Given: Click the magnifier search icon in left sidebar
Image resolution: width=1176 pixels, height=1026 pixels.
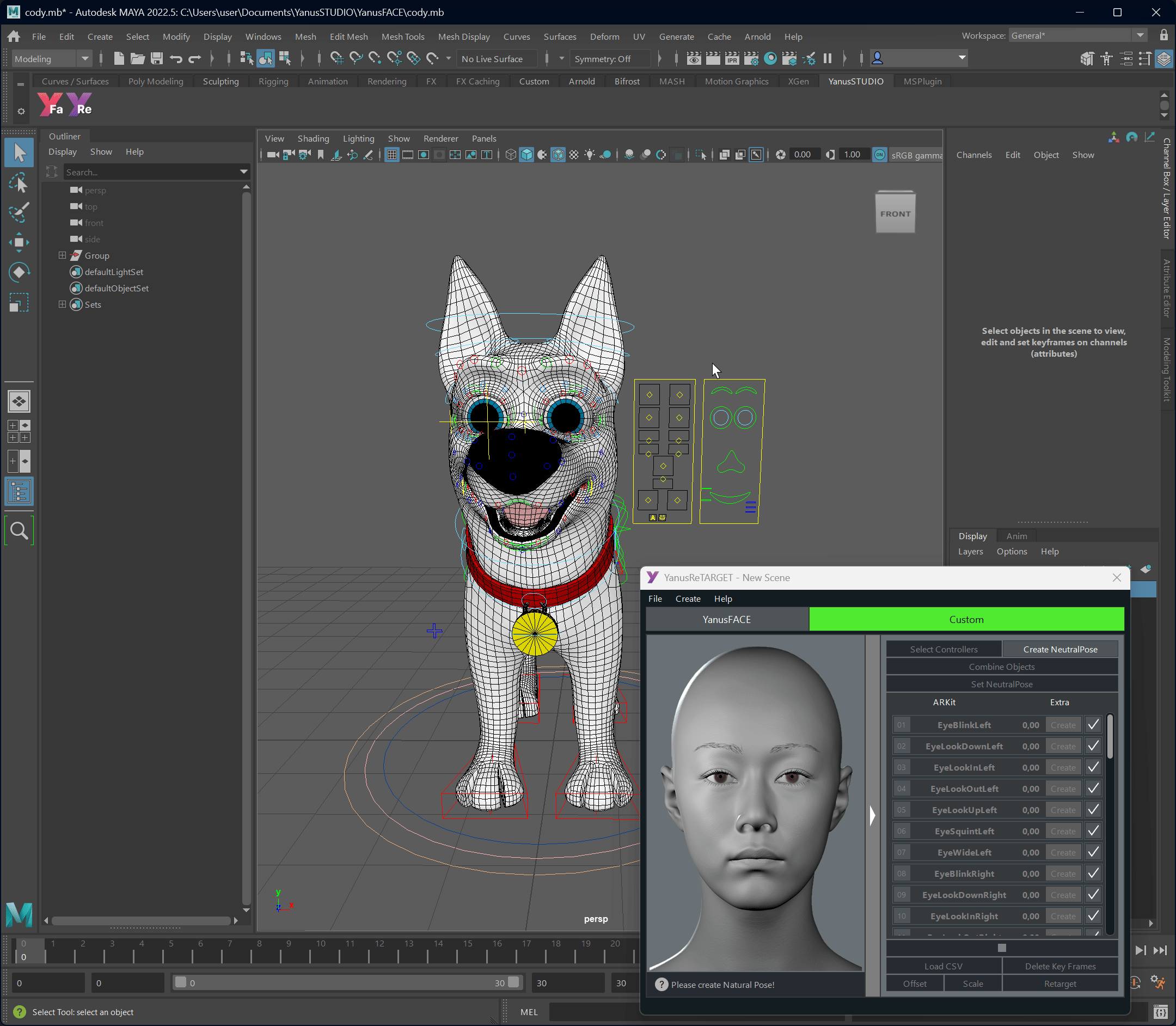Looking at the screenshot, I should tap(19, 531).
